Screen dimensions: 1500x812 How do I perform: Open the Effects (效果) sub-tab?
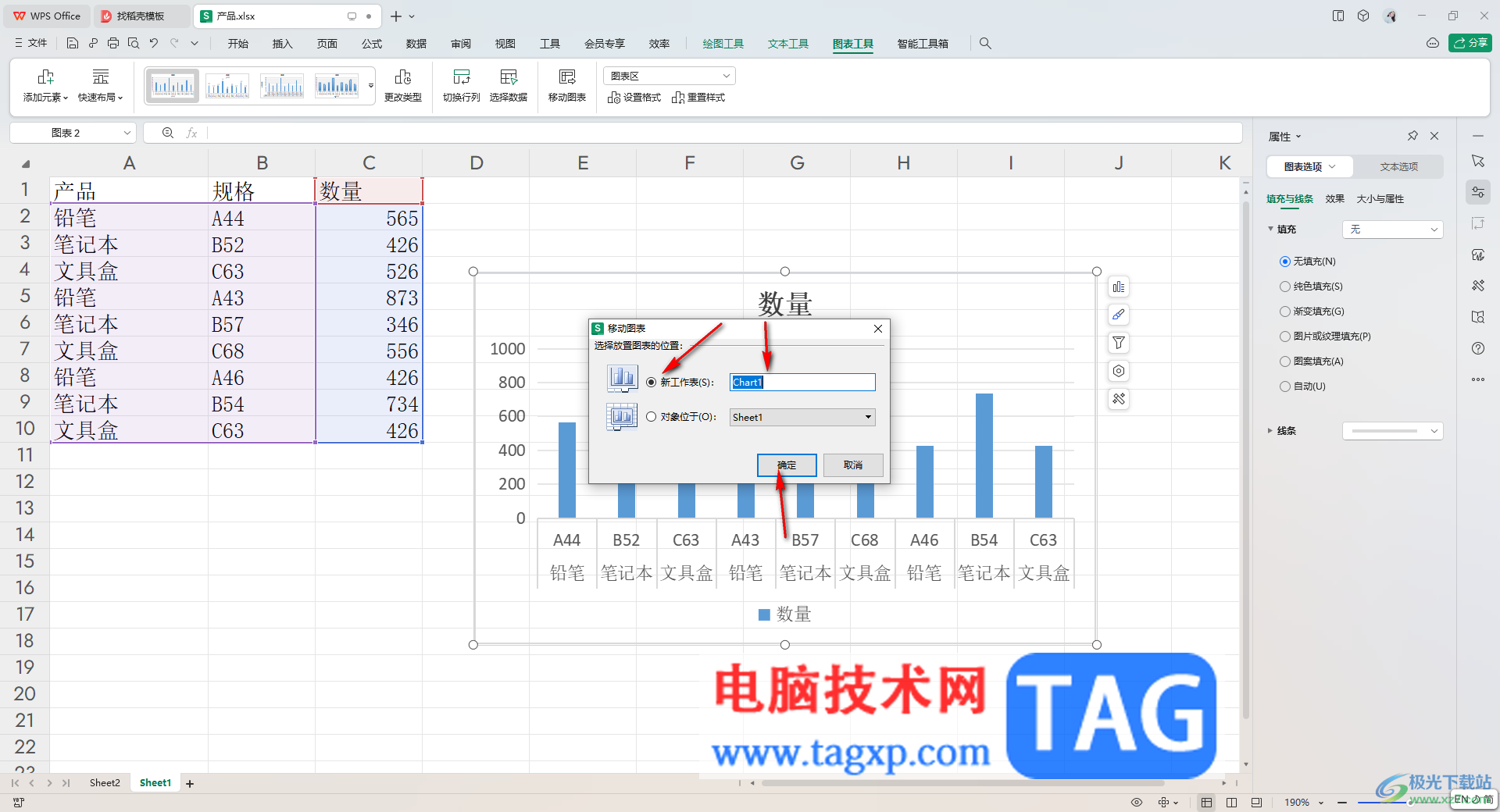click(1334, 199)
